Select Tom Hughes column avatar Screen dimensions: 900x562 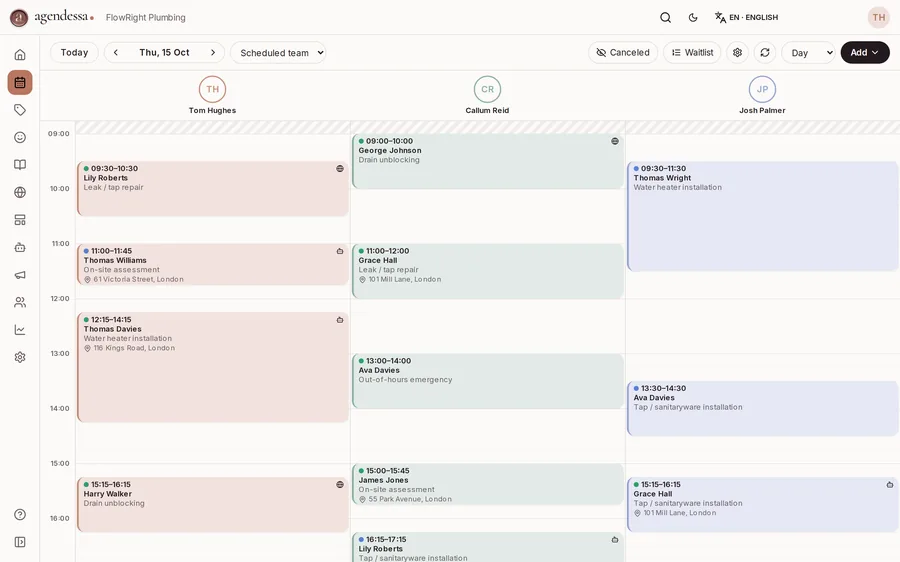tap(212, 89)
